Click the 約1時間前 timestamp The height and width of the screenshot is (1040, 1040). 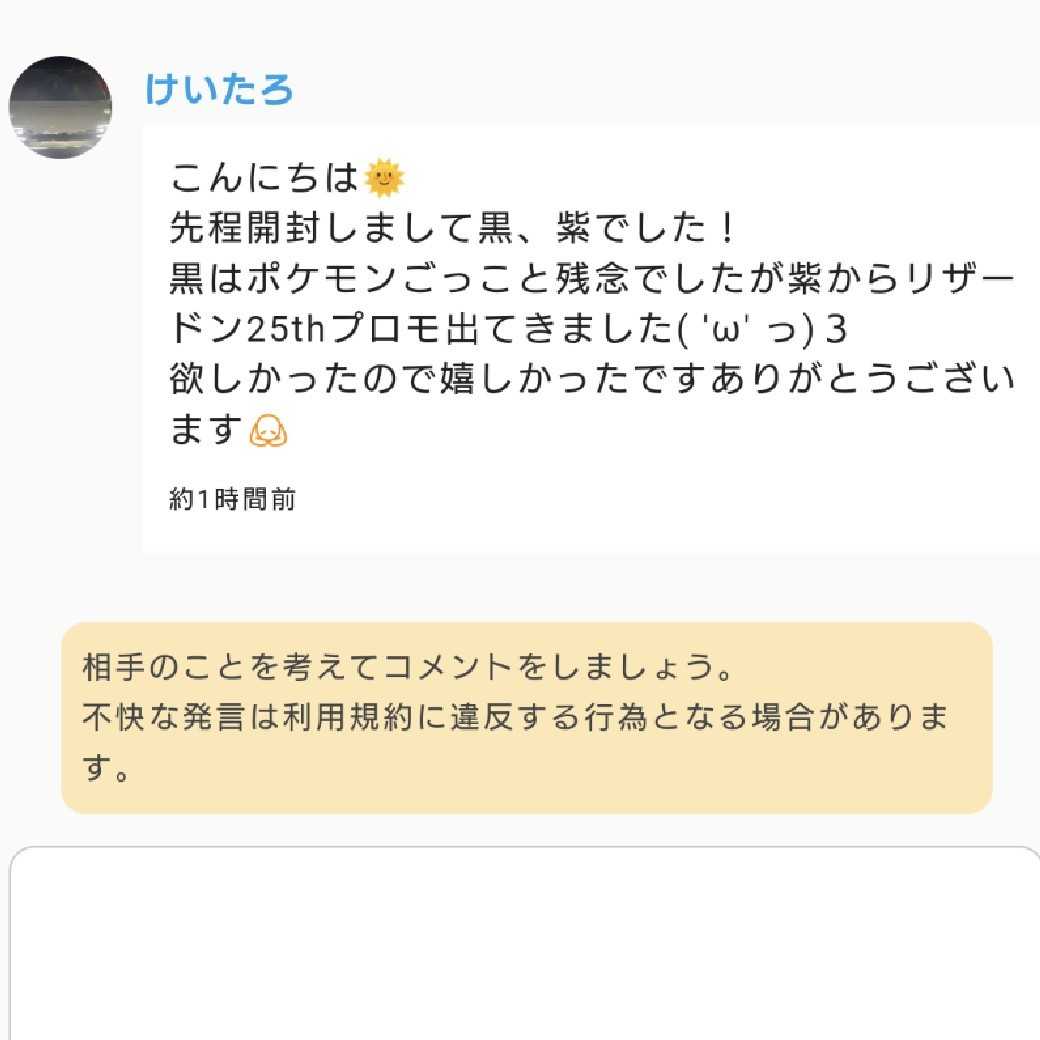tap(232, 499)
